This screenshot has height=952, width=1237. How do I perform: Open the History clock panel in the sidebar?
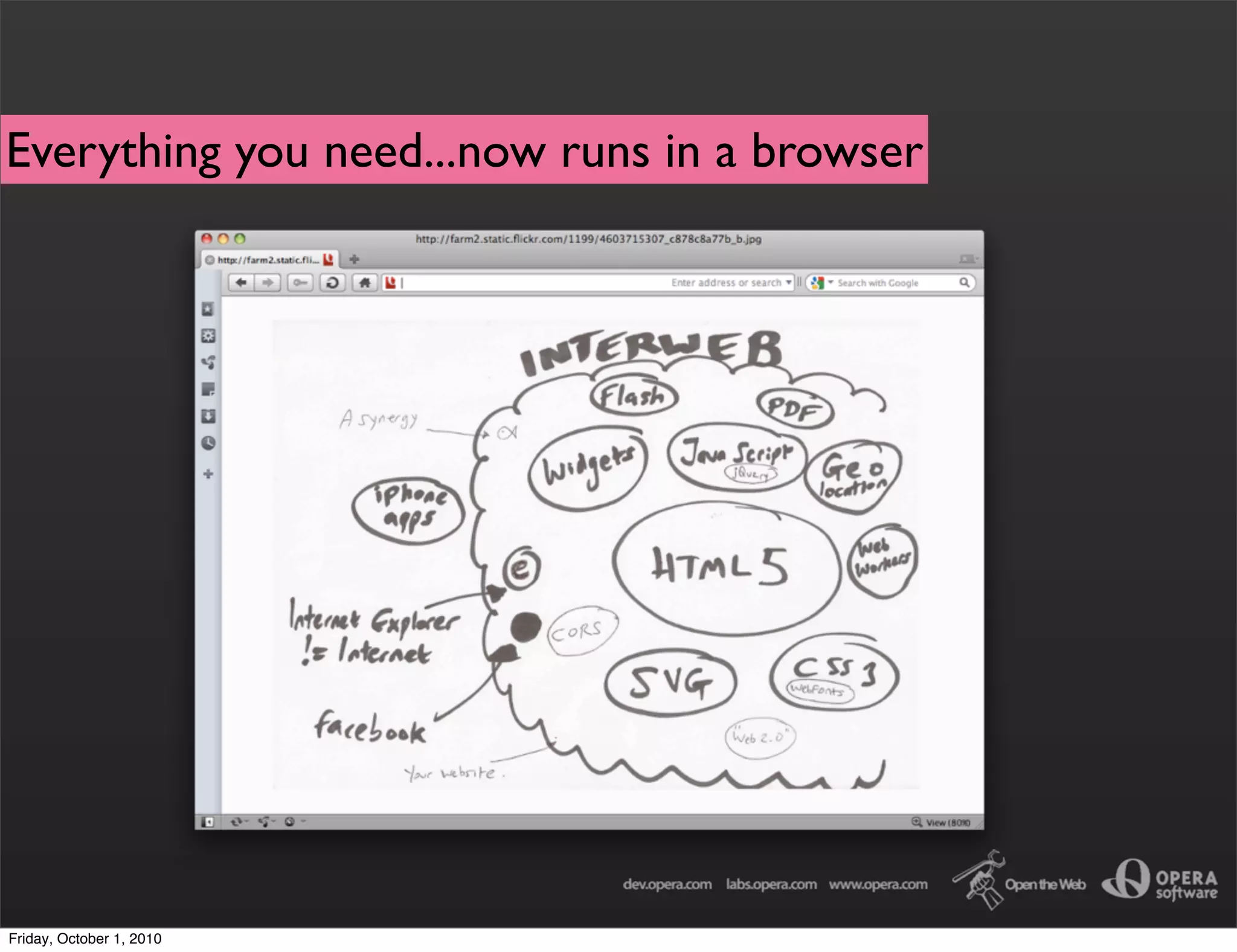(208, 443)
